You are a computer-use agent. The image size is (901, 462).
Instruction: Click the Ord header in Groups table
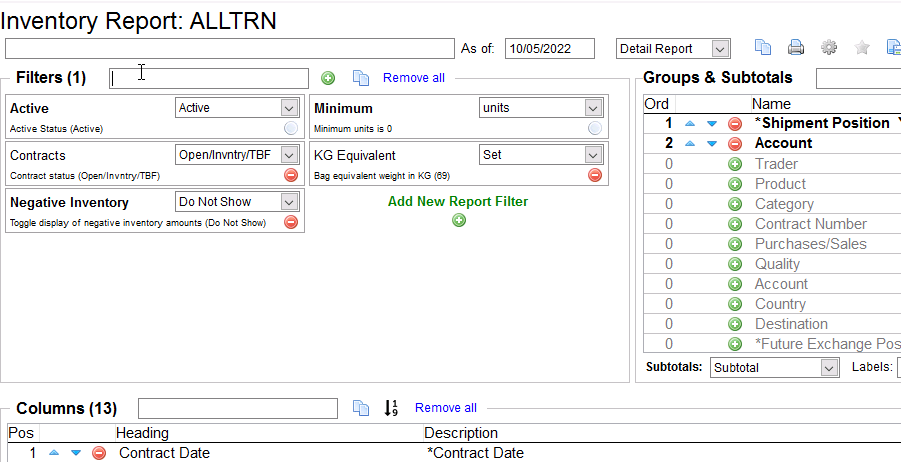tap(657, 104)
